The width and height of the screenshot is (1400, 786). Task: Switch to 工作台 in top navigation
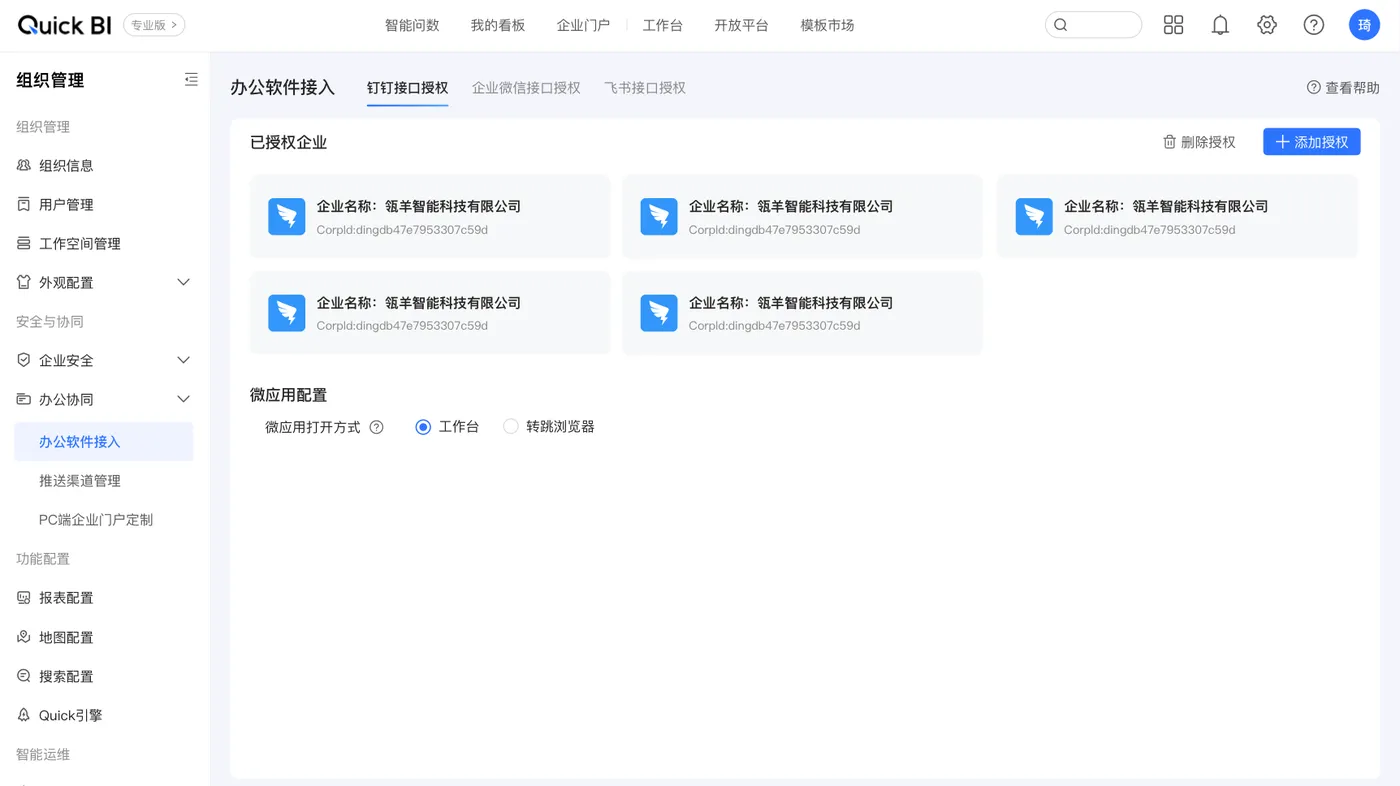tap(662, 25)
